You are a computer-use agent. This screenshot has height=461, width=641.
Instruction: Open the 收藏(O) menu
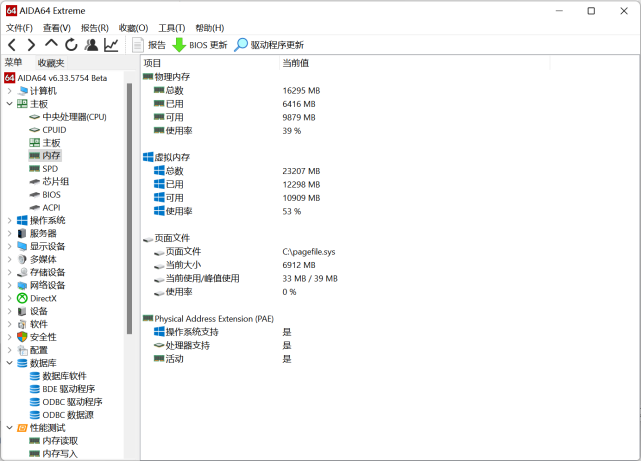[133, 28]
